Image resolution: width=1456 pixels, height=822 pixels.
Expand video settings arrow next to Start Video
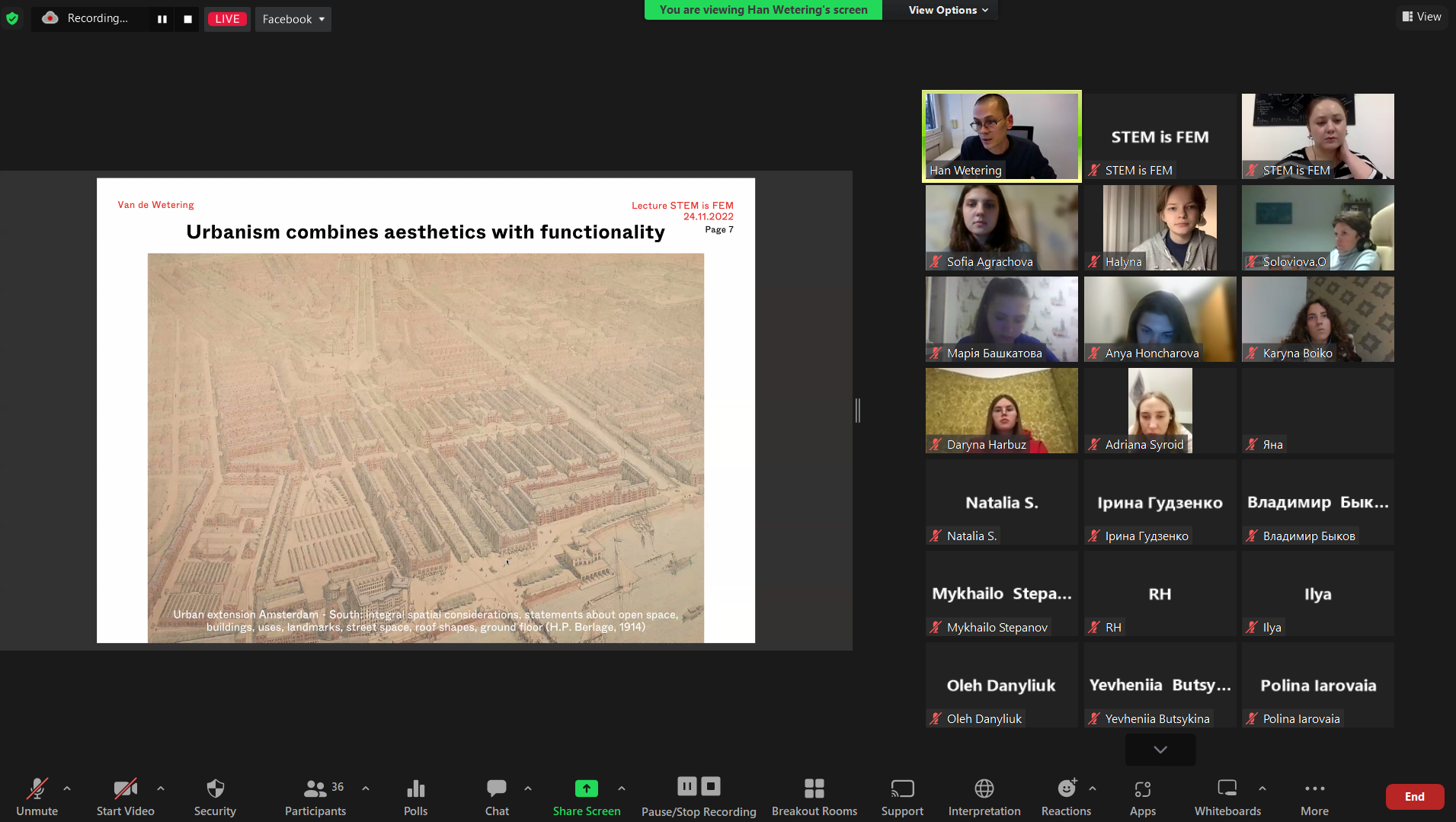click(160, 788)
